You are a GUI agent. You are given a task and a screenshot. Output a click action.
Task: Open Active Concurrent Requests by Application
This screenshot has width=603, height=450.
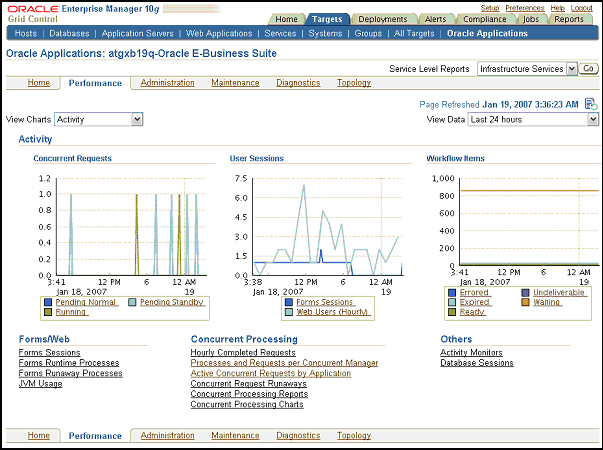pyautogui.click(x=271, y=373)
